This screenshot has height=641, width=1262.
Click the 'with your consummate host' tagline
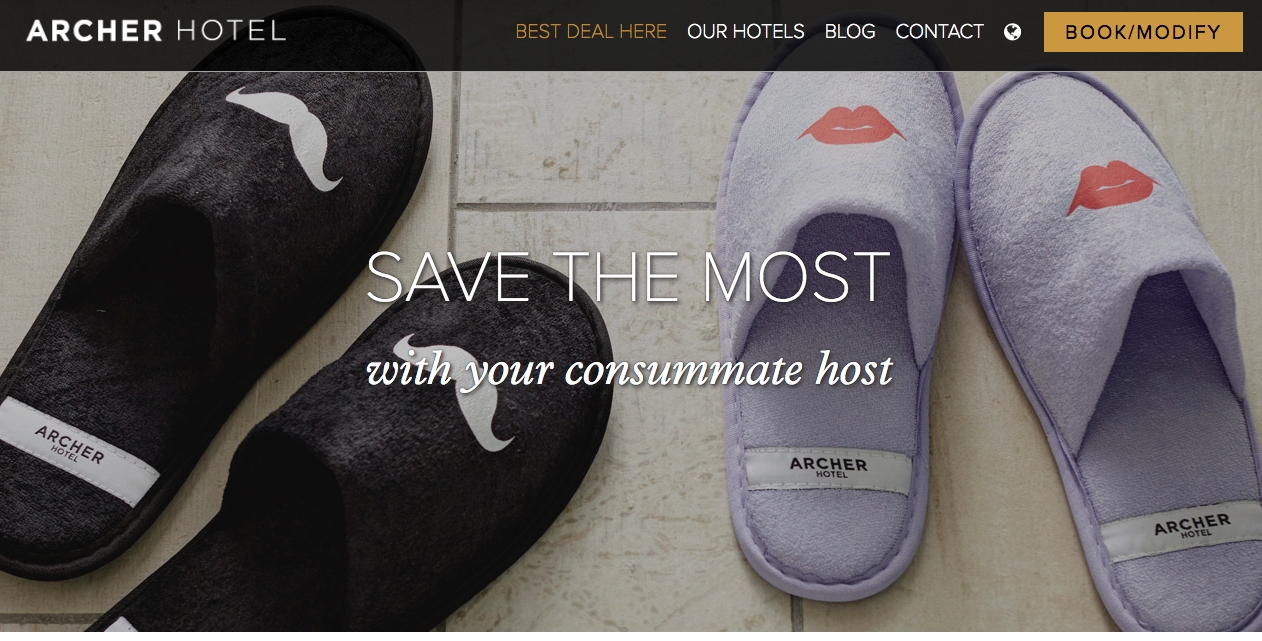click(630, 371)
